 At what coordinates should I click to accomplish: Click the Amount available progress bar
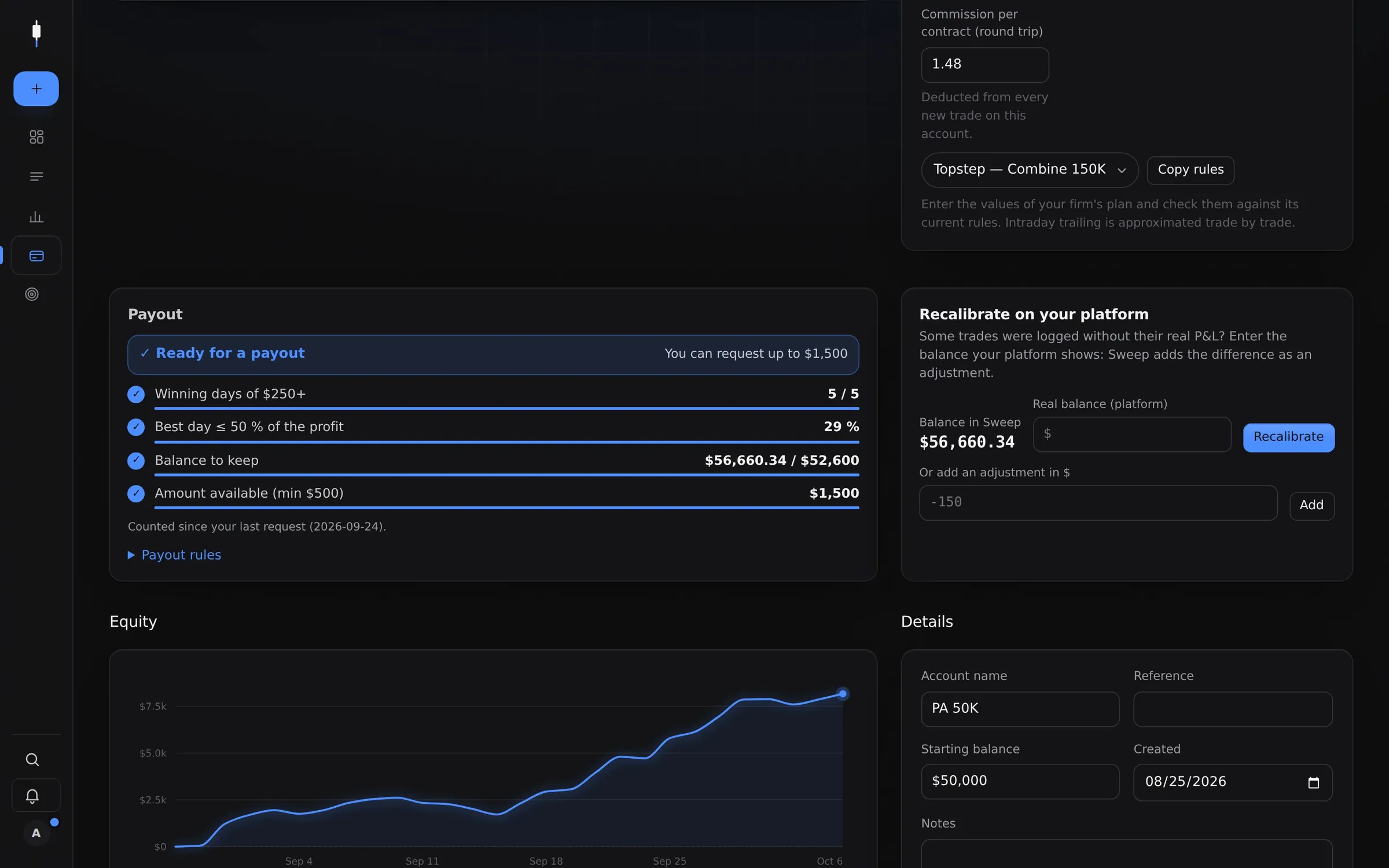(506, 508)
